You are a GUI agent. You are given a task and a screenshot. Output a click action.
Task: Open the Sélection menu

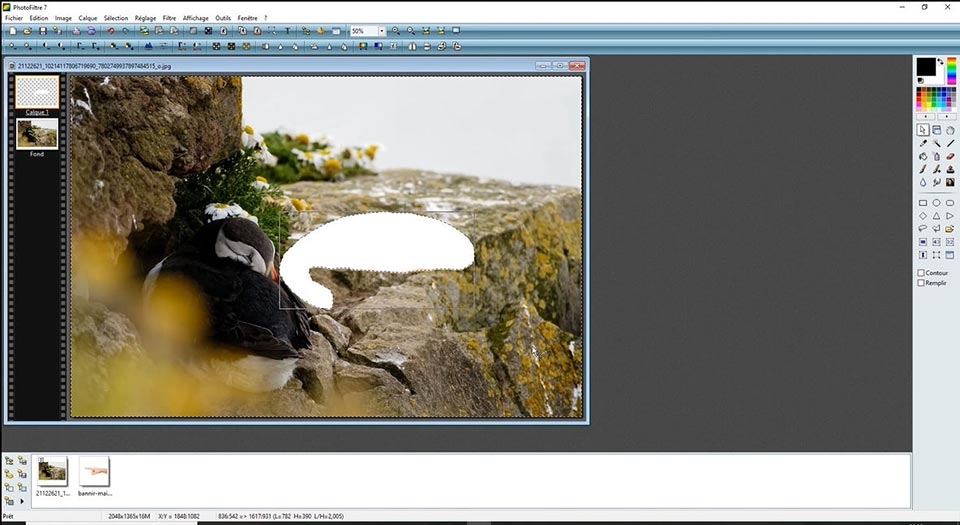pos(116,18)
